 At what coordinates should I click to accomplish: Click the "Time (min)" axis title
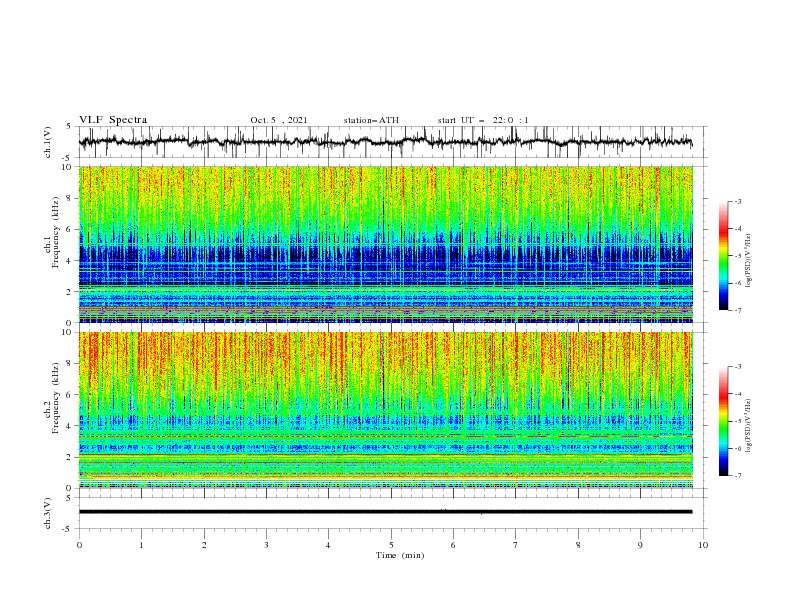pos(400,555)
